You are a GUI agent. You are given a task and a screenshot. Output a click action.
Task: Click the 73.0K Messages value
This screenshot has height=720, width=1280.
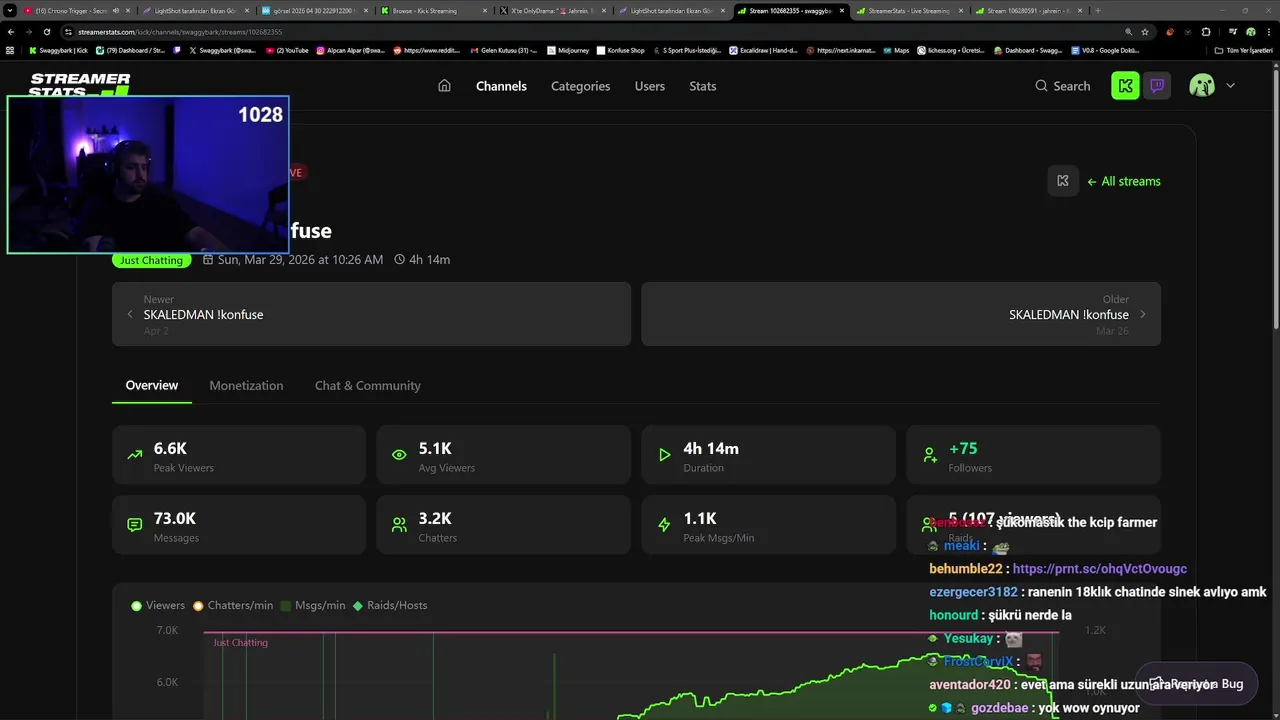pyautogui.click(x=175, y=518)
